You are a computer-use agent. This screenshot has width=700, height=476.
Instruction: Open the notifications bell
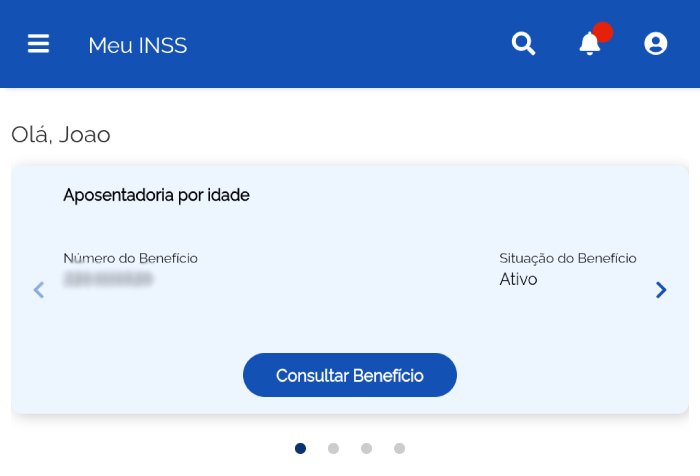click(x=589, y=45)
